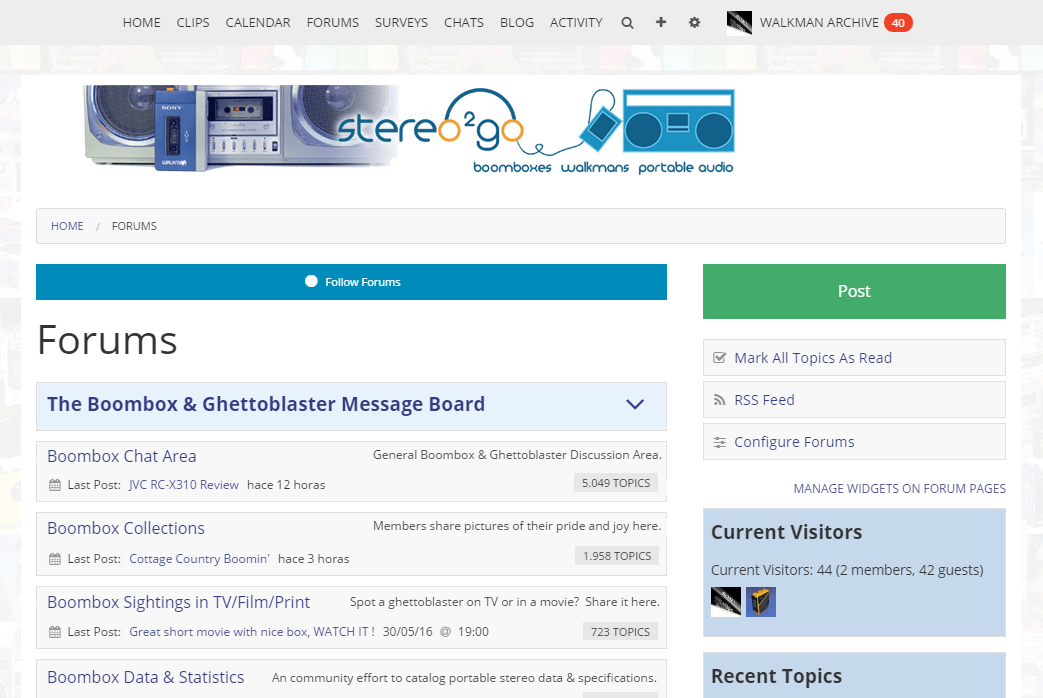
Task: Open Configure Forums
Action: tap(794, 442)
